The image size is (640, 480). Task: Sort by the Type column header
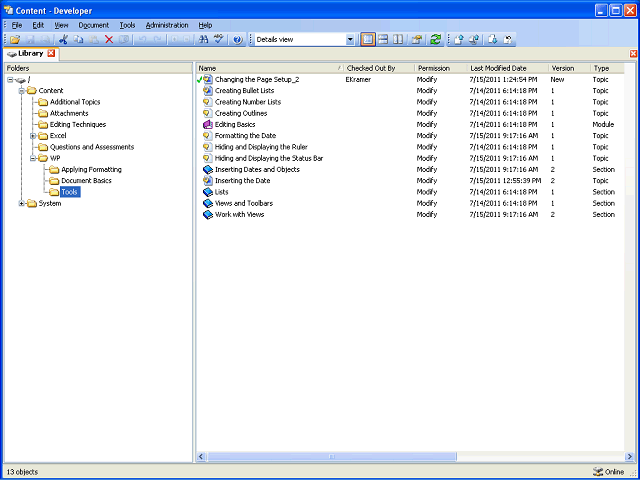[607, 68]
